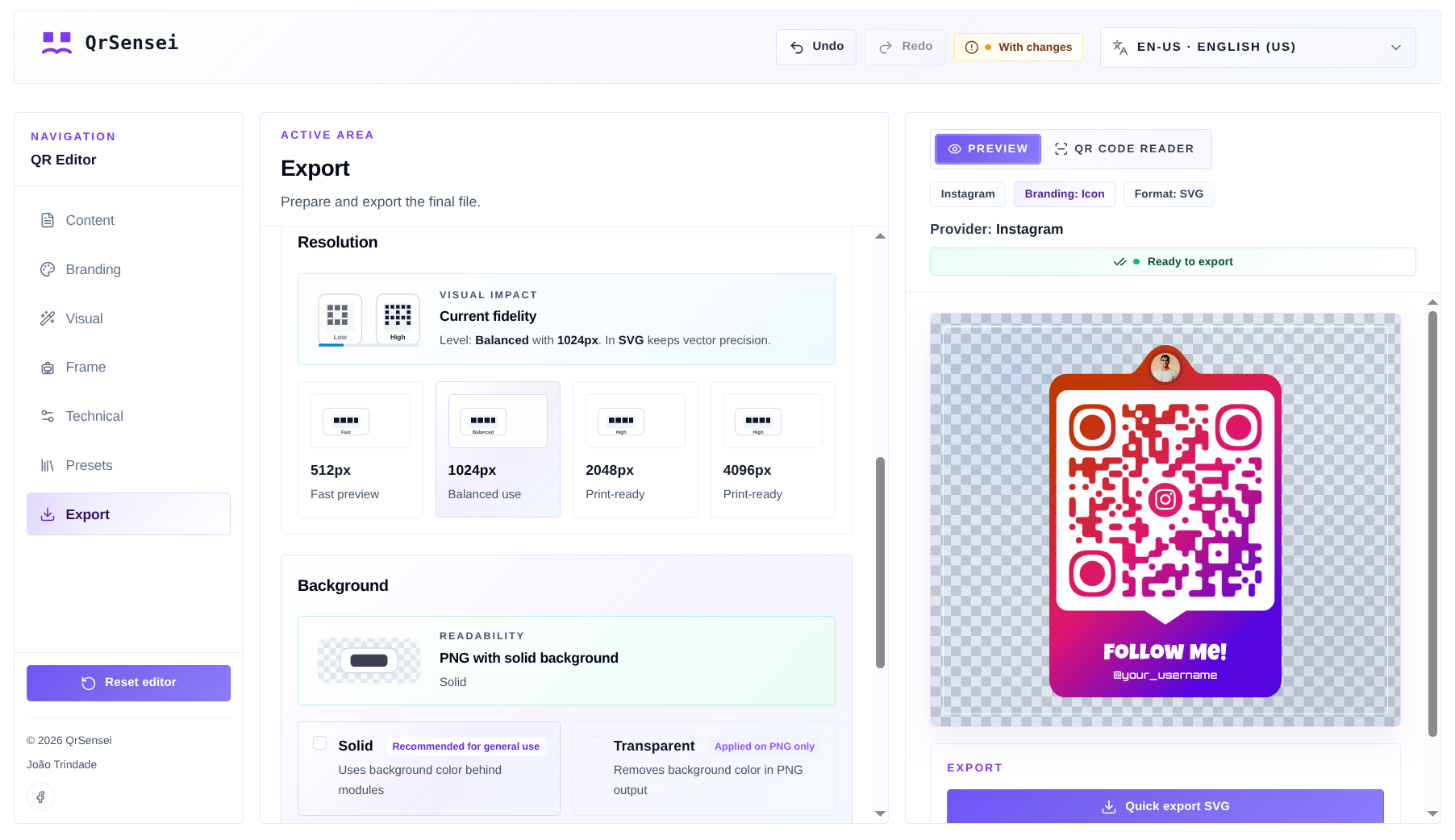Click the double-check icon in Ready to export
The image size is (1455, 840).
(1119, 262)
